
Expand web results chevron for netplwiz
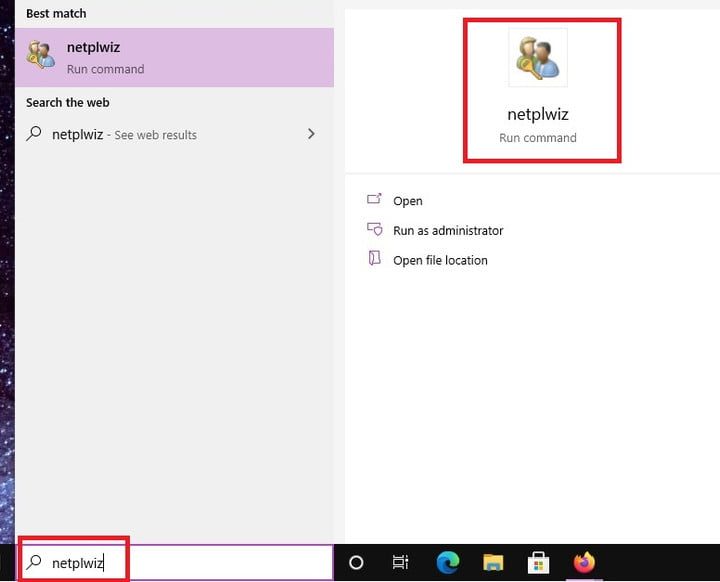tap(311, 134)
